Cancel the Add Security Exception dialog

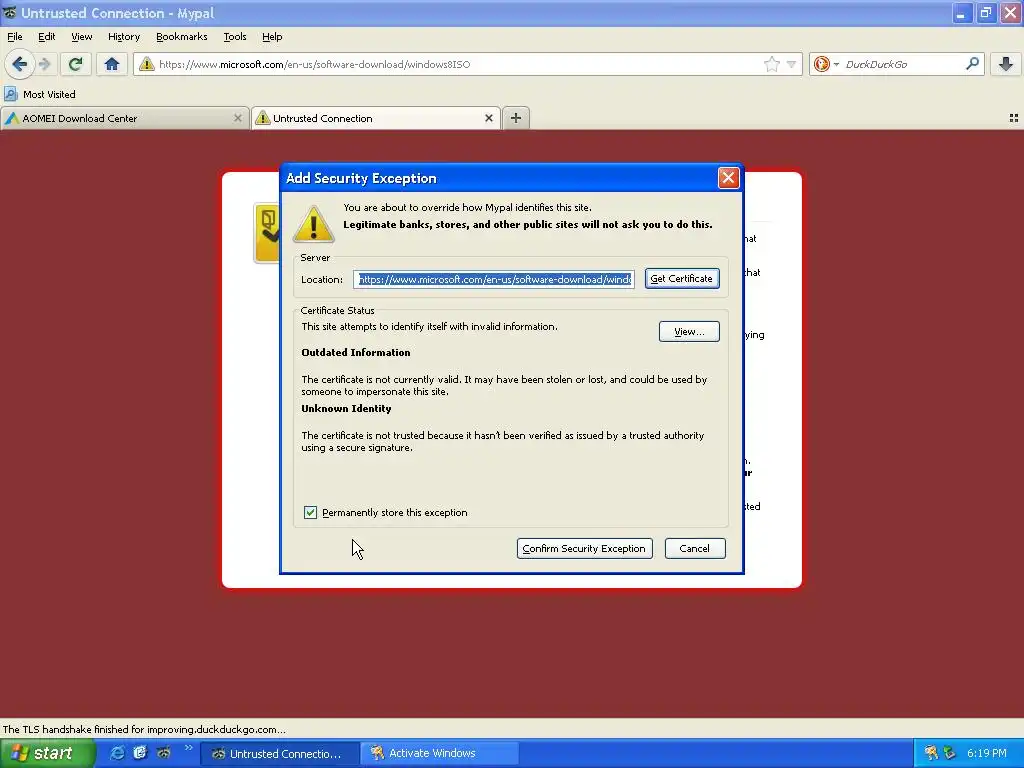coord(695,549)
